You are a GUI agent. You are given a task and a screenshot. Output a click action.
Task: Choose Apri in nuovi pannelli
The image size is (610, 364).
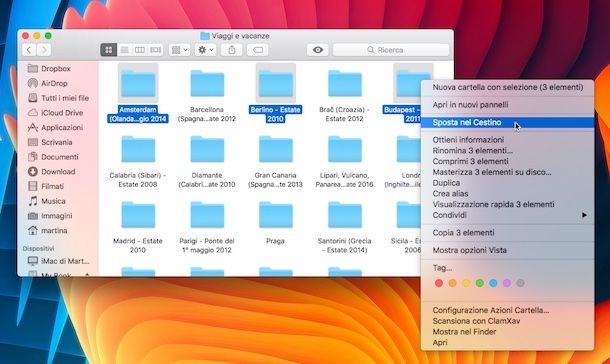[507, 105]
